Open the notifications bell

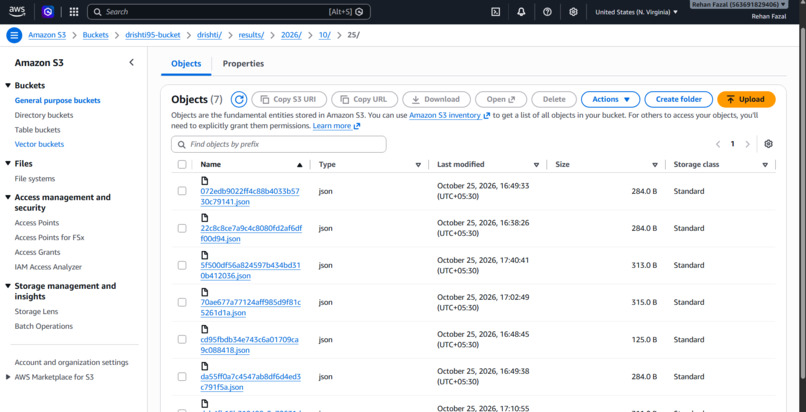521,12
